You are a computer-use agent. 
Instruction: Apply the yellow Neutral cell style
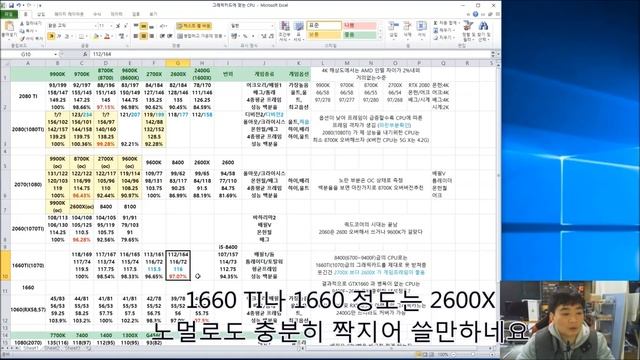(x=324, y=35)
